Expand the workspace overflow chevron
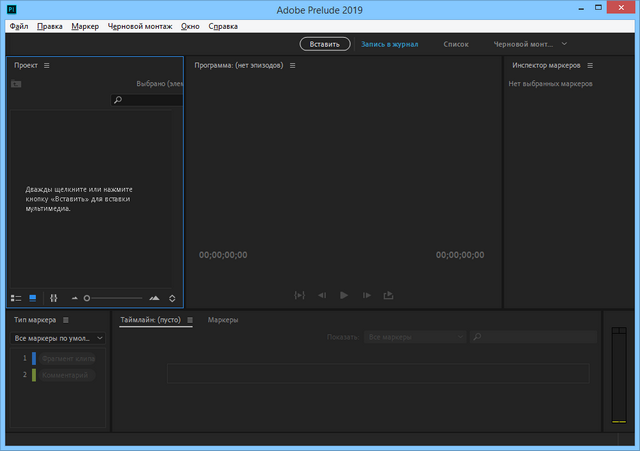This screenshot has width=640, height=451. coord(564,44)
